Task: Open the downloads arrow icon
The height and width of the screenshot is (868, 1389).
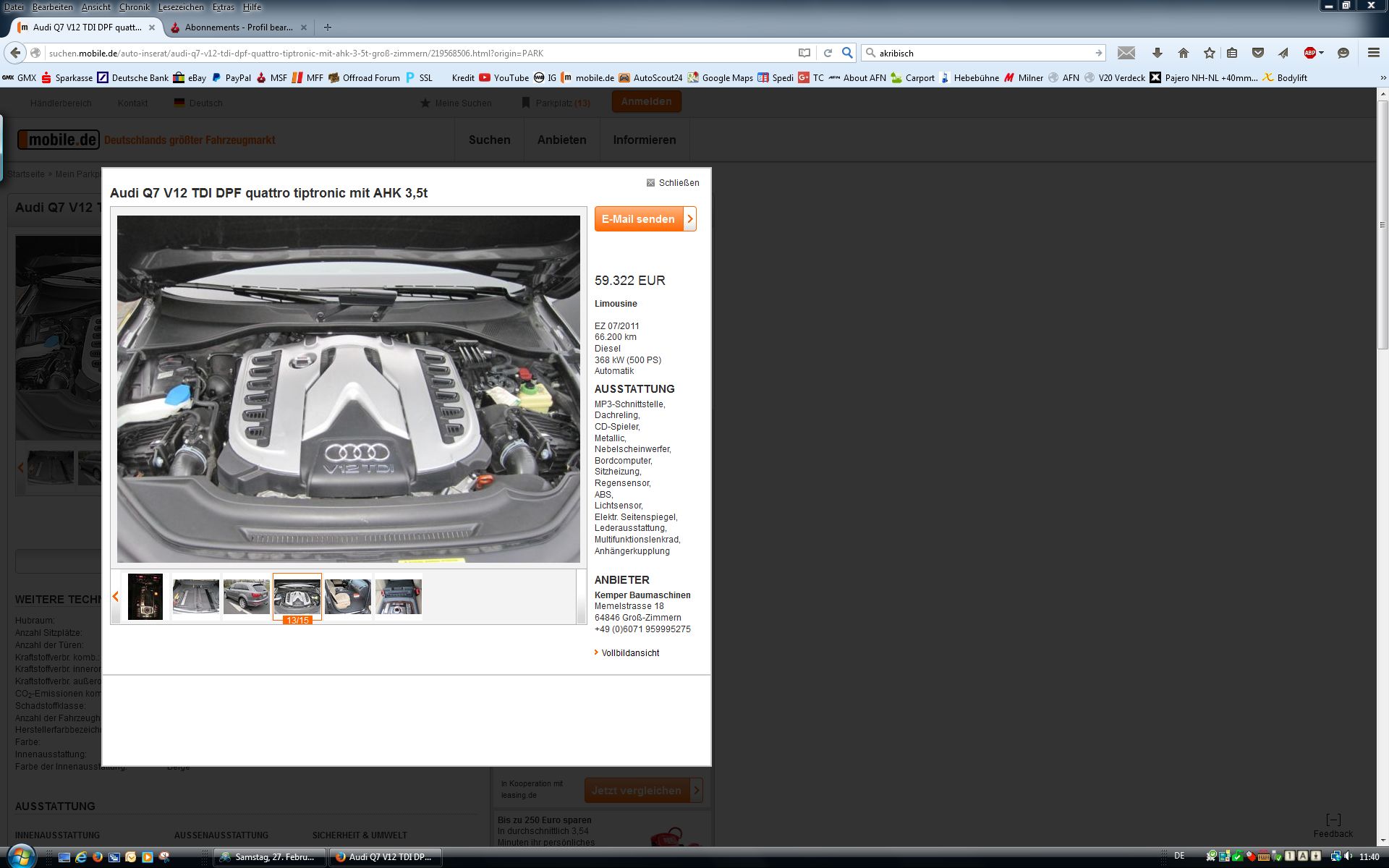Action: pyautogui.click(x=1157, y=53)
